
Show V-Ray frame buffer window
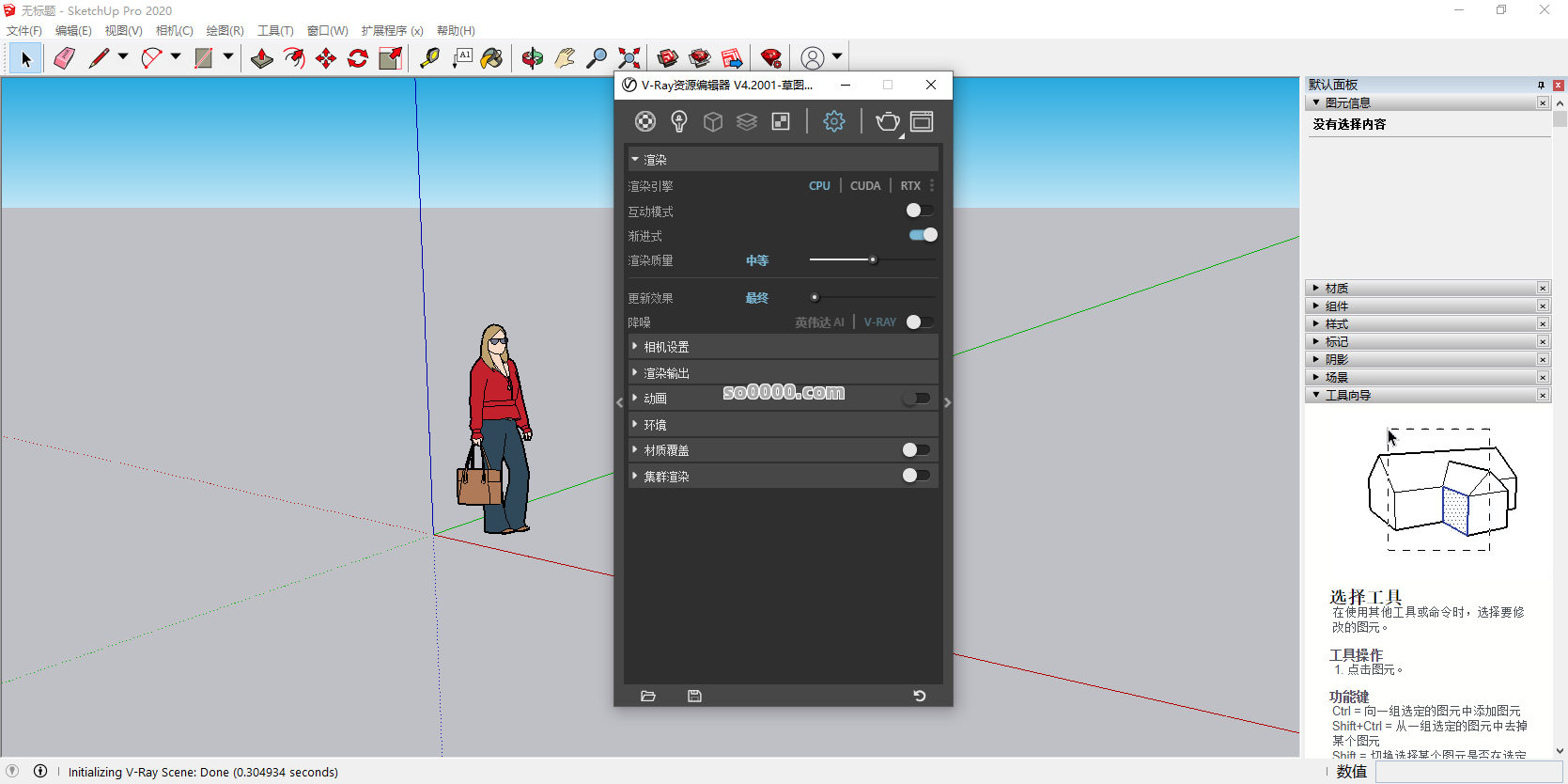click(922, 121)
